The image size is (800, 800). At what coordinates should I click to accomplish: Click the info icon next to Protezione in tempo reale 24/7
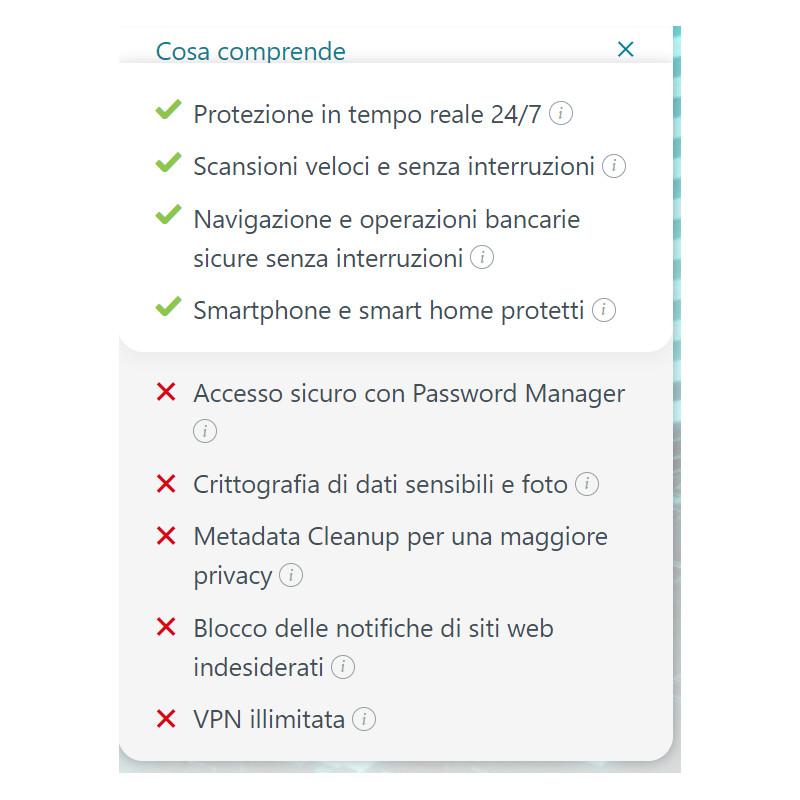pos(561,114)
